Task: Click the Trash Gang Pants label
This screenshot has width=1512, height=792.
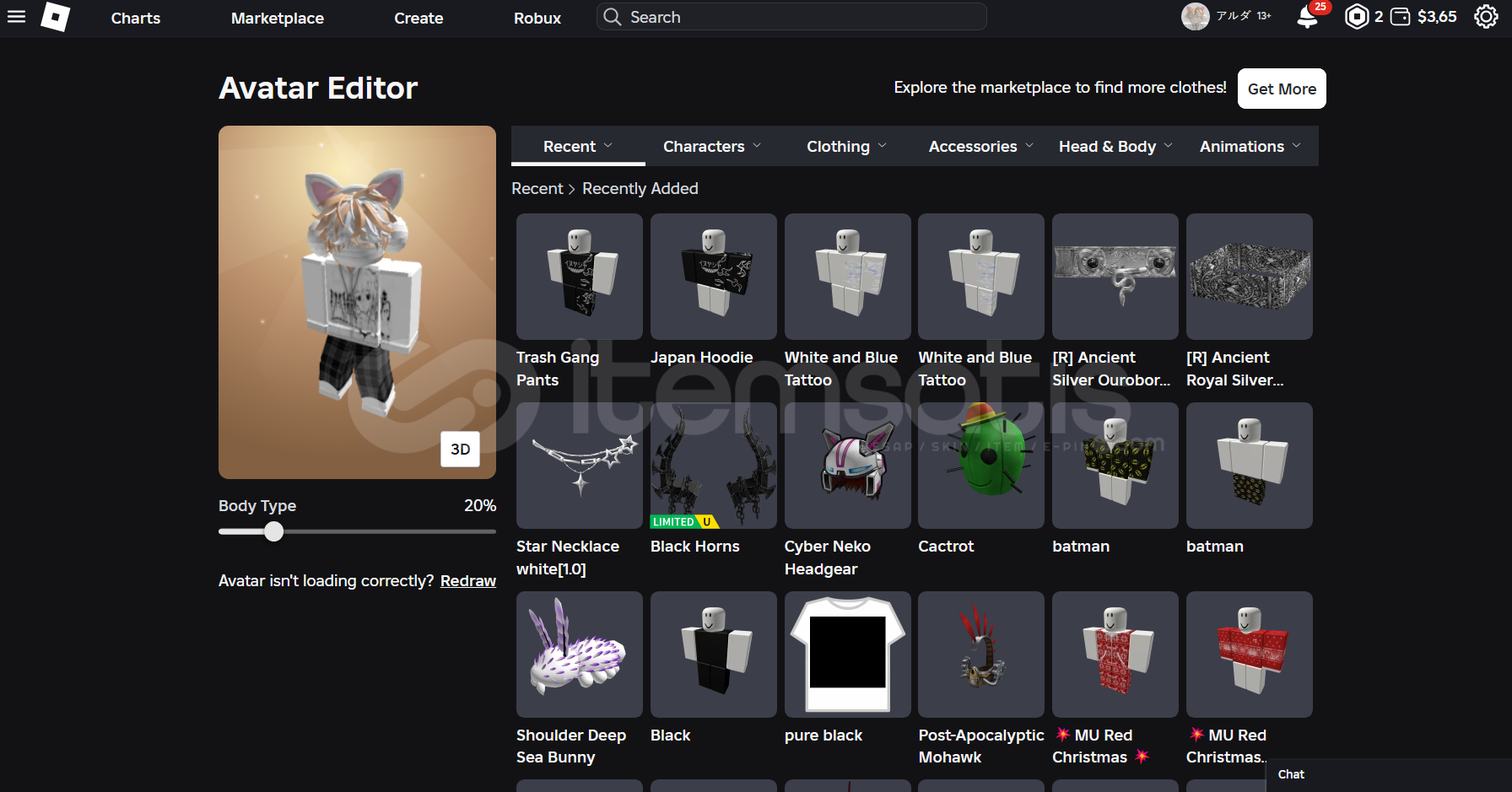Action: pos(558,369)
